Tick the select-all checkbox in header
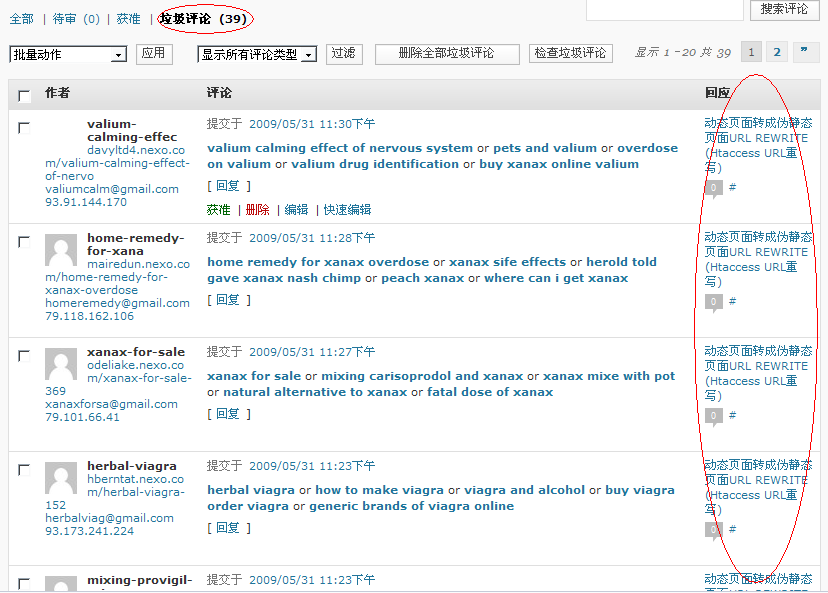Screen dimensions: 828x593 24,96
